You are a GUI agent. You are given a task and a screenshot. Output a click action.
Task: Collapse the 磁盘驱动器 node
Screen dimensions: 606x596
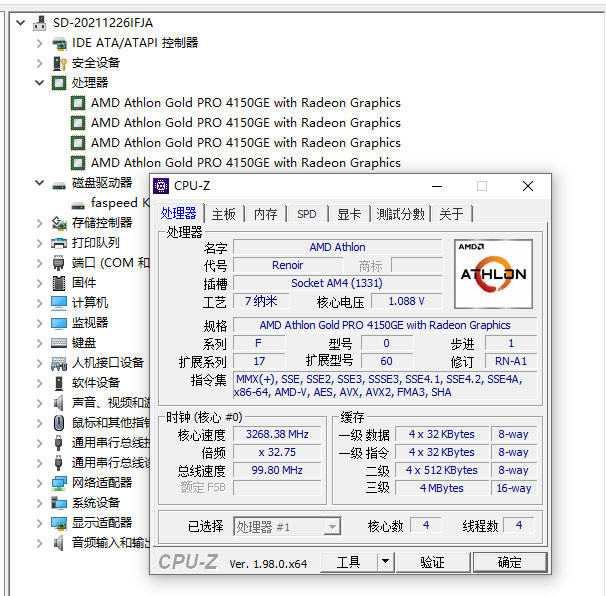(x=39, y=183)
